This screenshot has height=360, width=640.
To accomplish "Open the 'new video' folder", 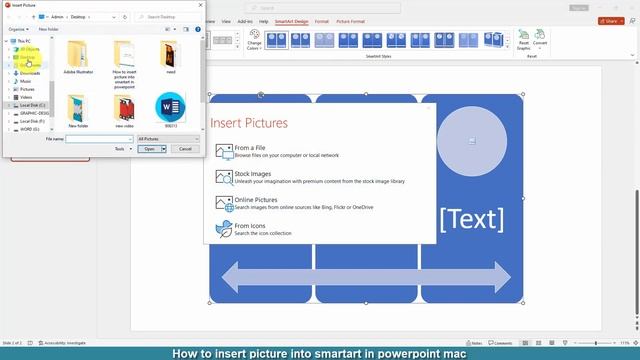I will click(124, 111).
